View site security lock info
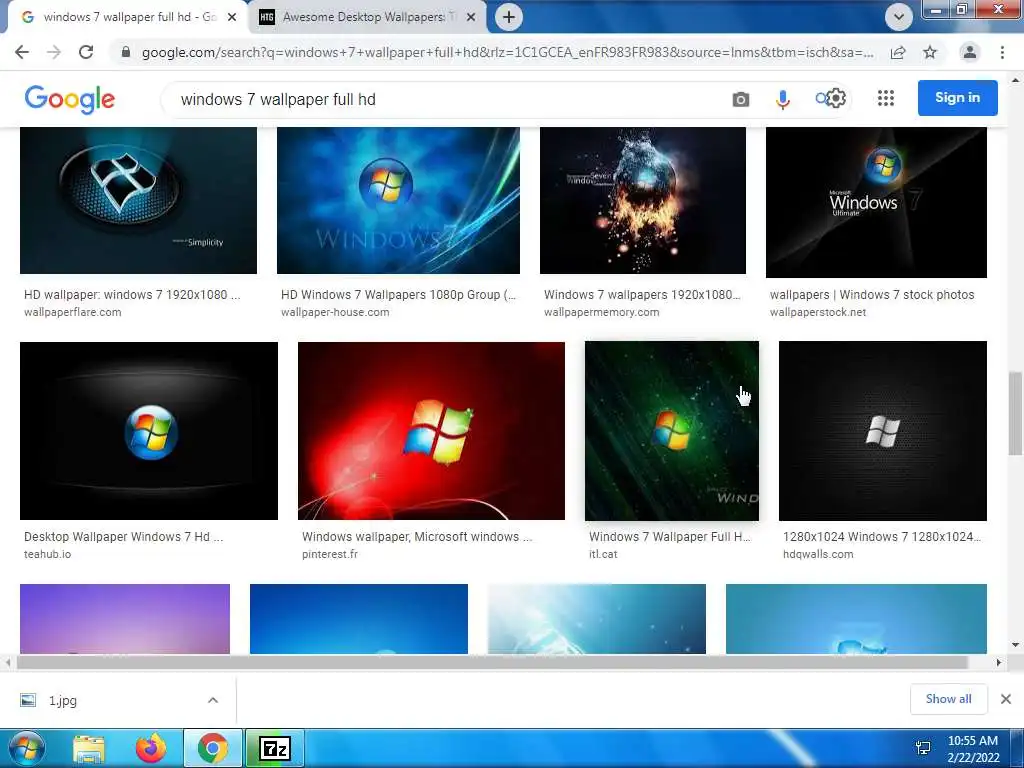The width and height of the screenshot is (1024, 768). pos(126,52)
